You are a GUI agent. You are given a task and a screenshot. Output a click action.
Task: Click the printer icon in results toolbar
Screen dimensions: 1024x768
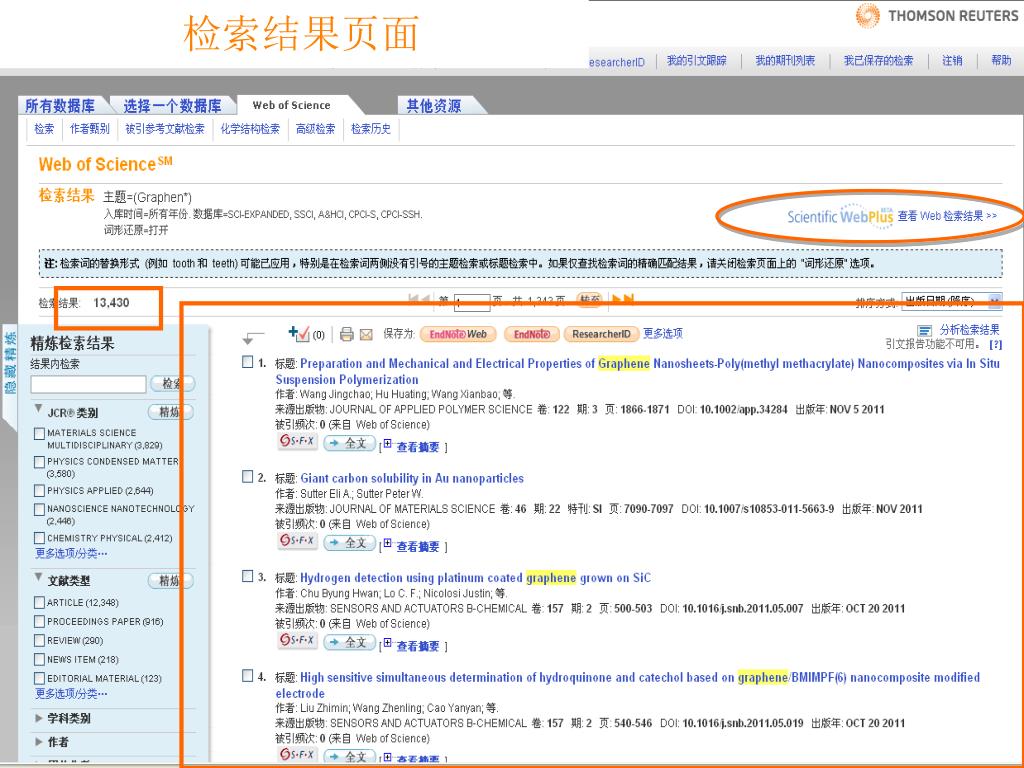click(347, 334)
